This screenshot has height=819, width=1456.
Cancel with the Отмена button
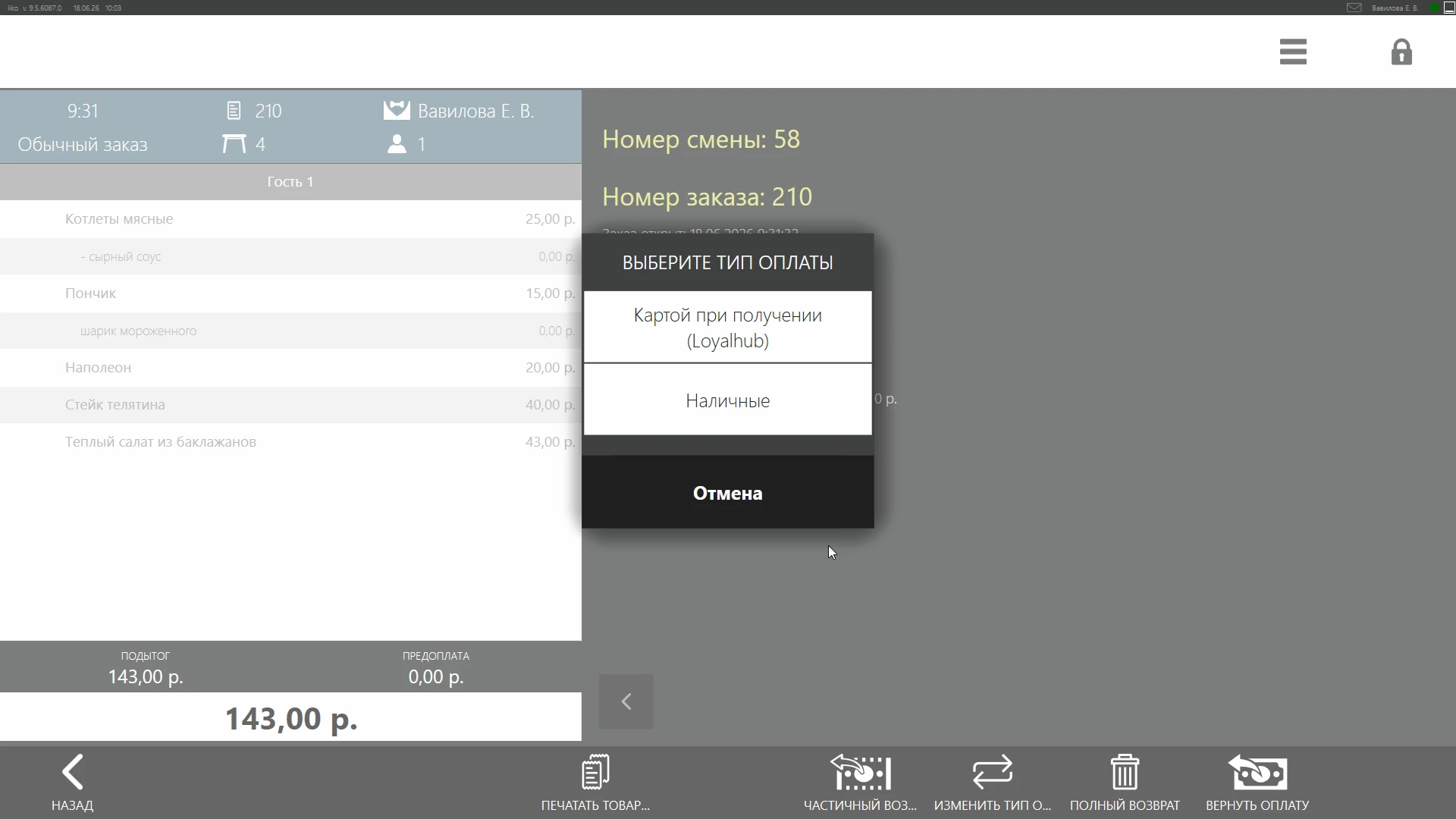point(728,492)
